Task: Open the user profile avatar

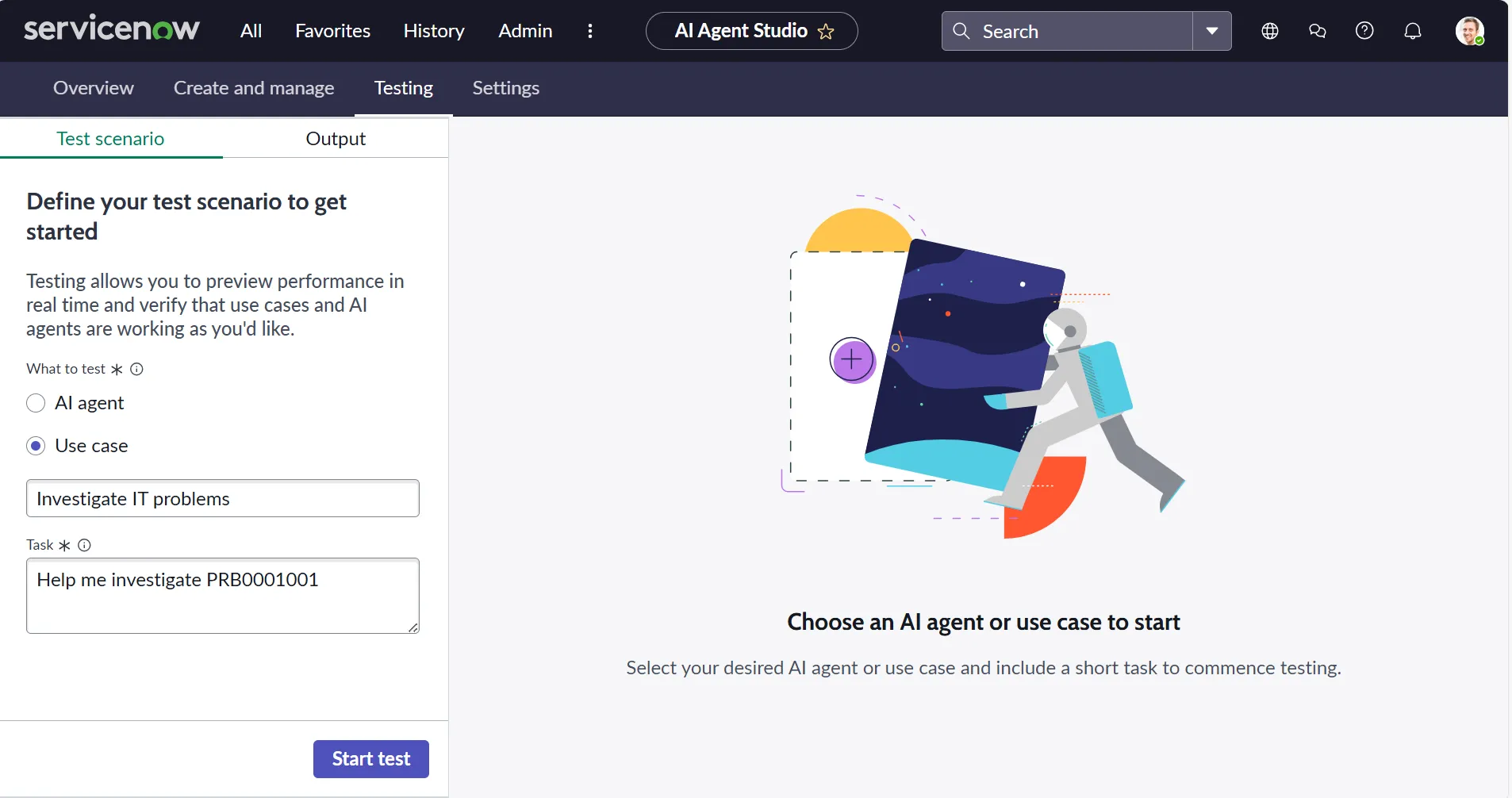Action: click(x=1468, y=31)
